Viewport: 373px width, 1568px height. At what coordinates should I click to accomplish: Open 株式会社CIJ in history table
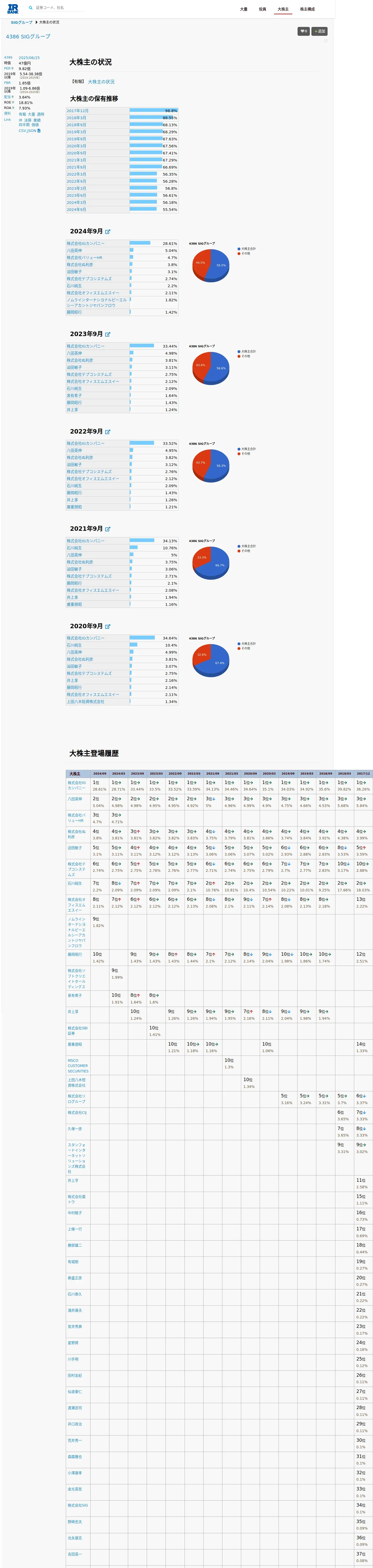77,1113
